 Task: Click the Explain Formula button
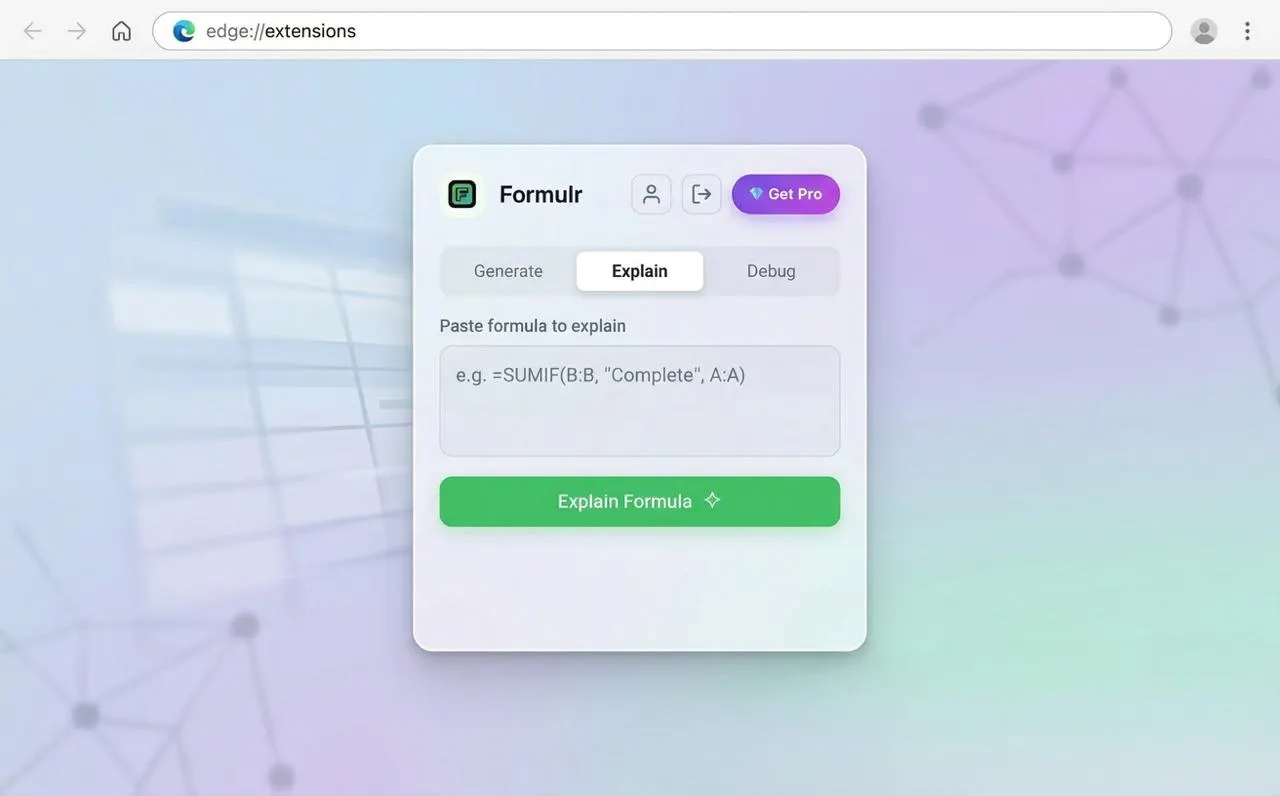coord(640,501)
